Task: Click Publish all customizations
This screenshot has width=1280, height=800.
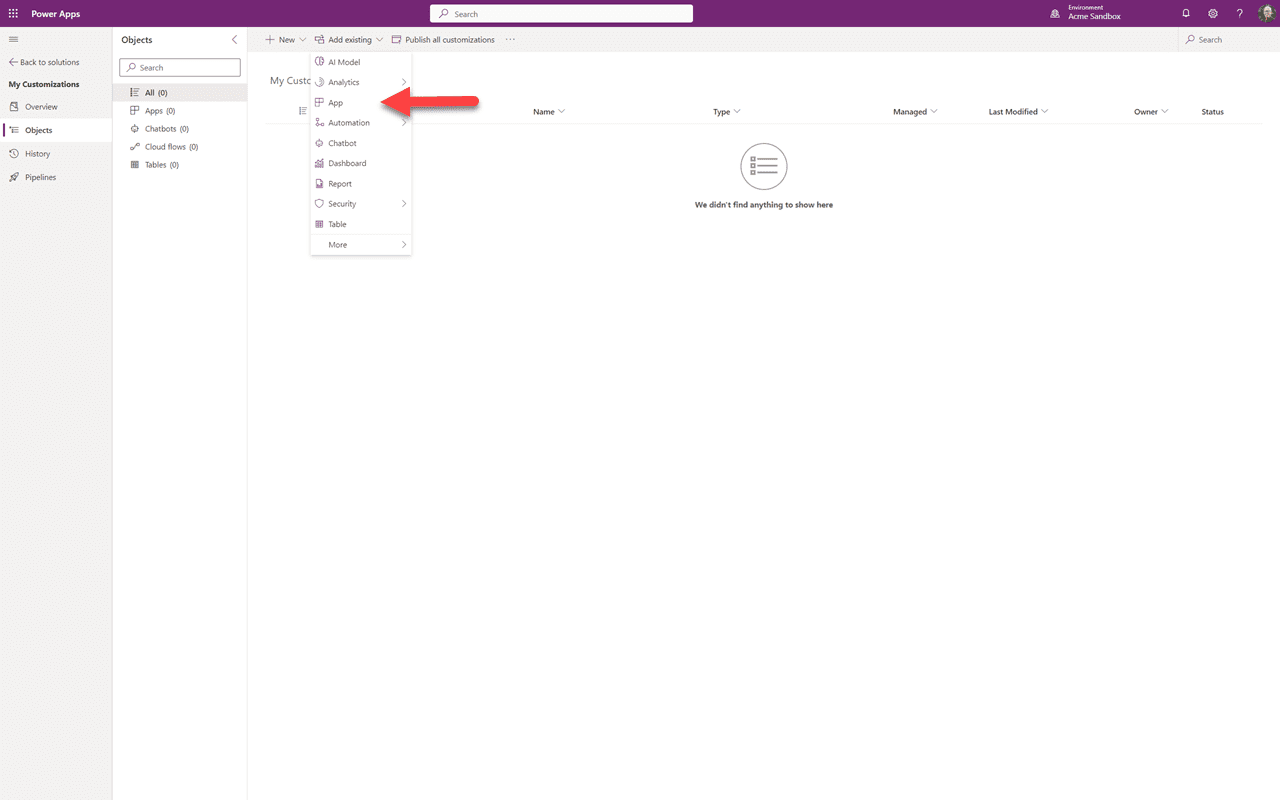Action: click(444, 39)
